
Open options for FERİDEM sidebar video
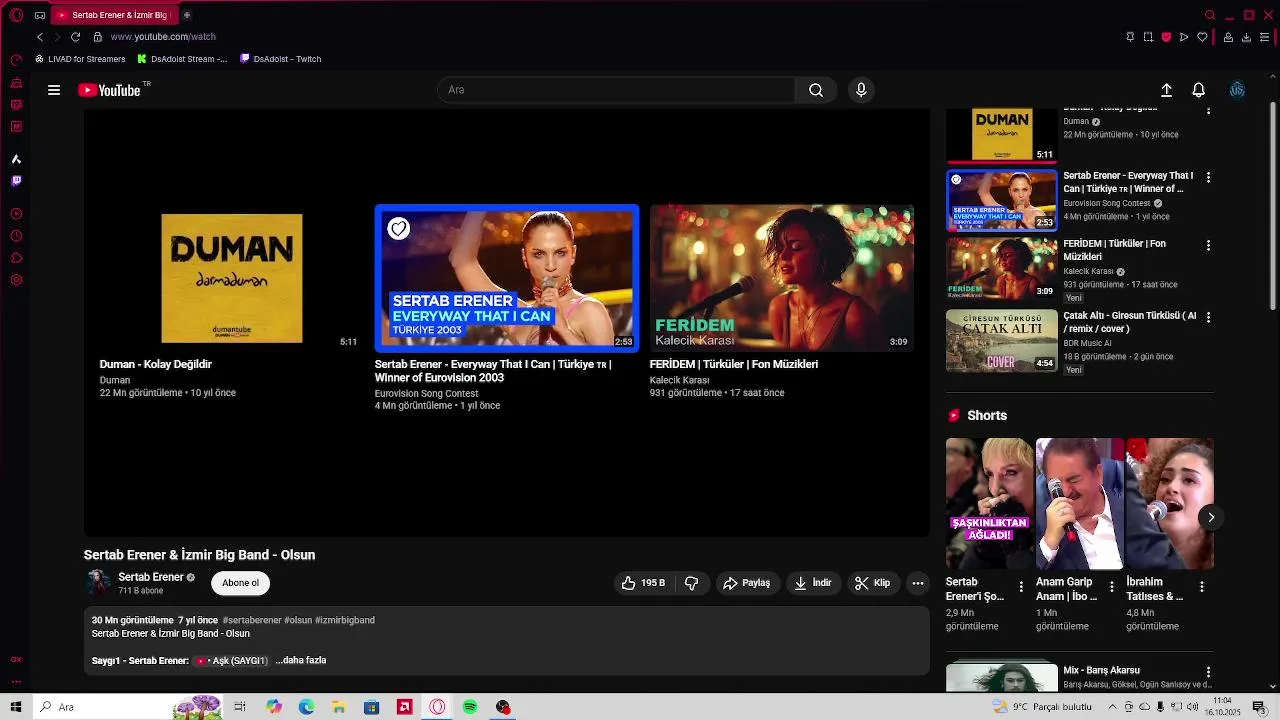click(x=1208, y=245)
